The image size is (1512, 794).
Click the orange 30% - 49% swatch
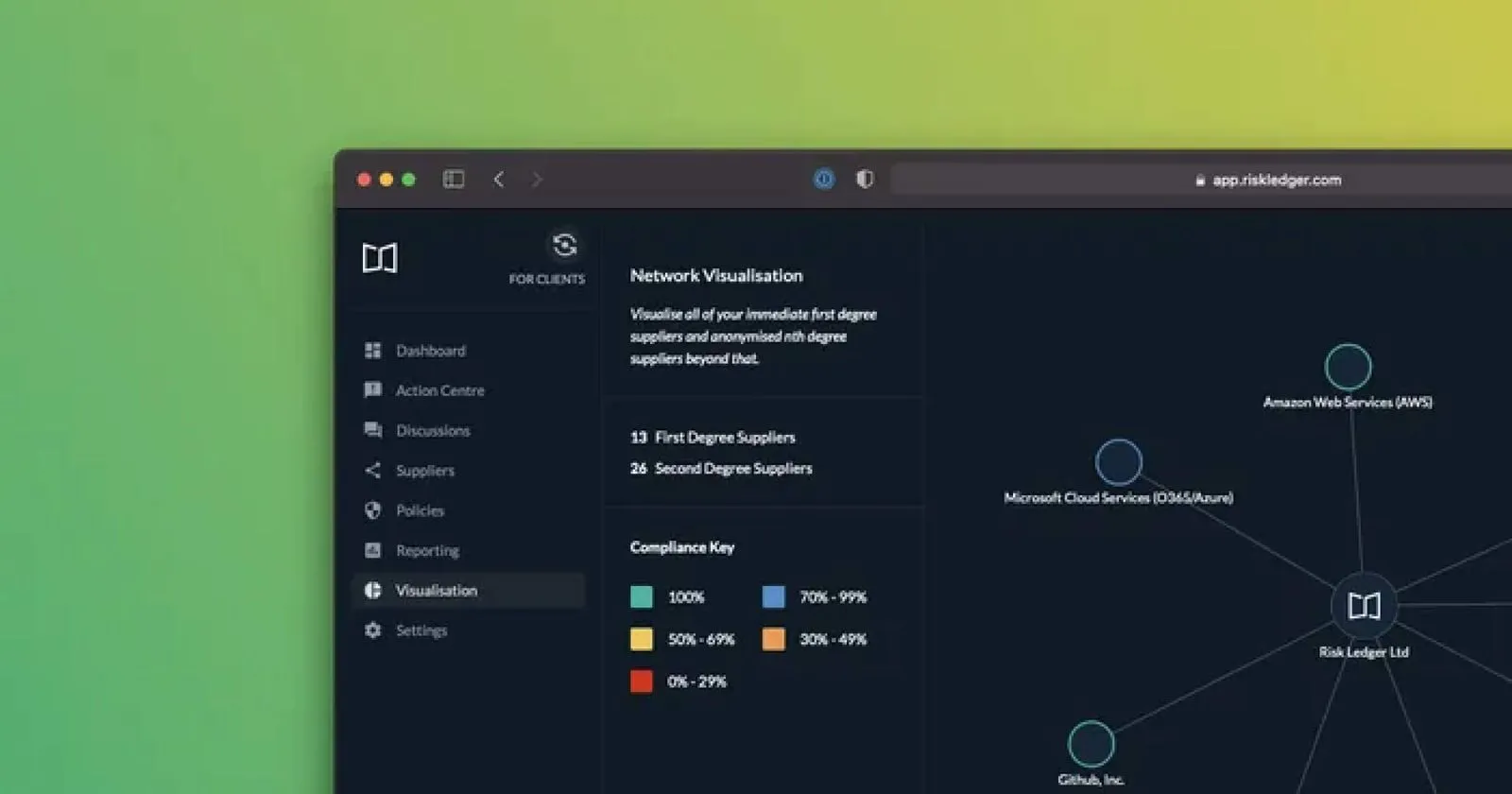click(773, 639)
